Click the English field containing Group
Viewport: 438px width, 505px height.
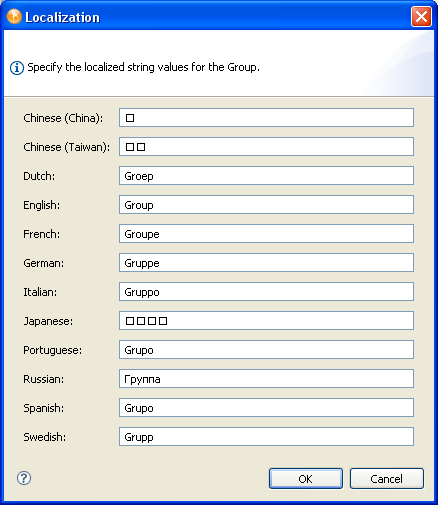click(266, 204)
